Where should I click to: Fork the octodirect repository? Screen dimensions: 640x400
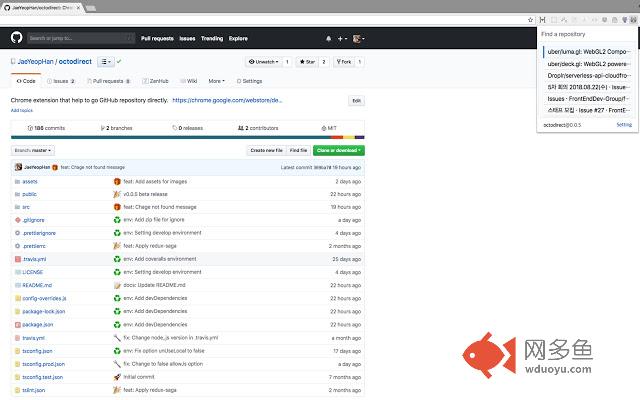[x=344, y=62]
